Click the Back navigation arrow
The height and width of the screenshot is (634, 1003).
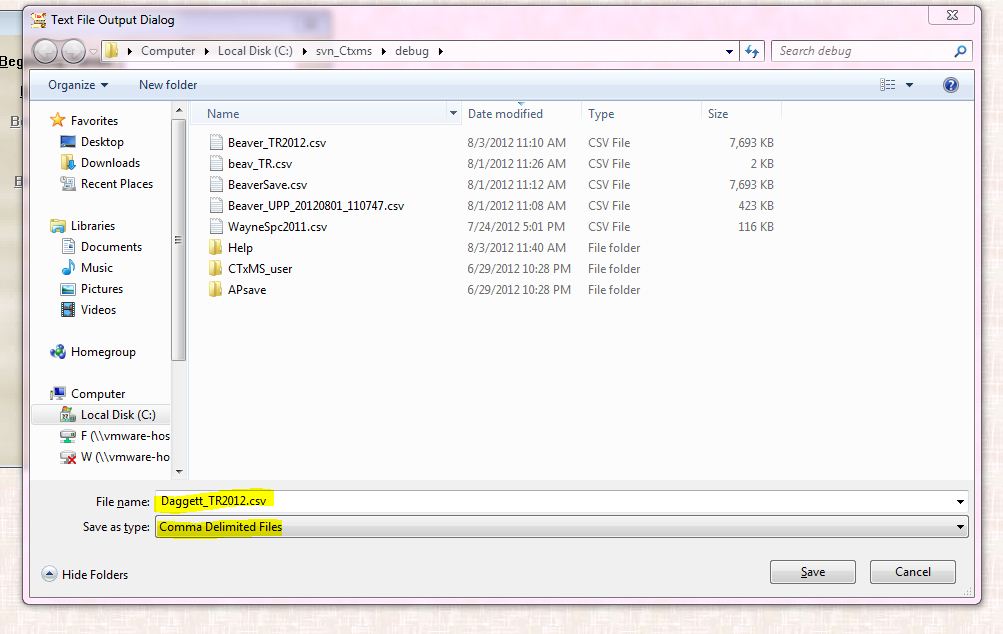(x=45, y=51)
